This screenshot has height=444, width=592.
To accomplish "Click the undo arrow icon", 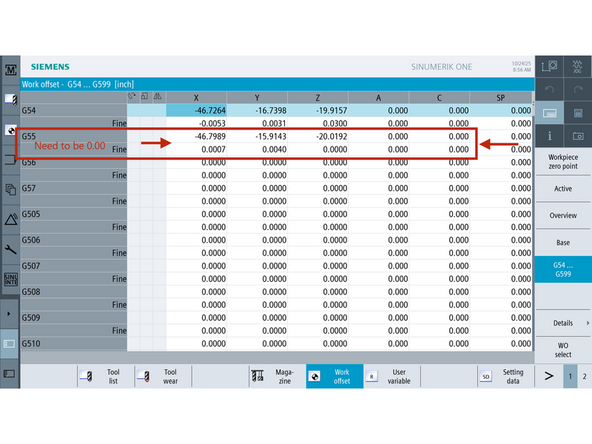I will [549, 89].
